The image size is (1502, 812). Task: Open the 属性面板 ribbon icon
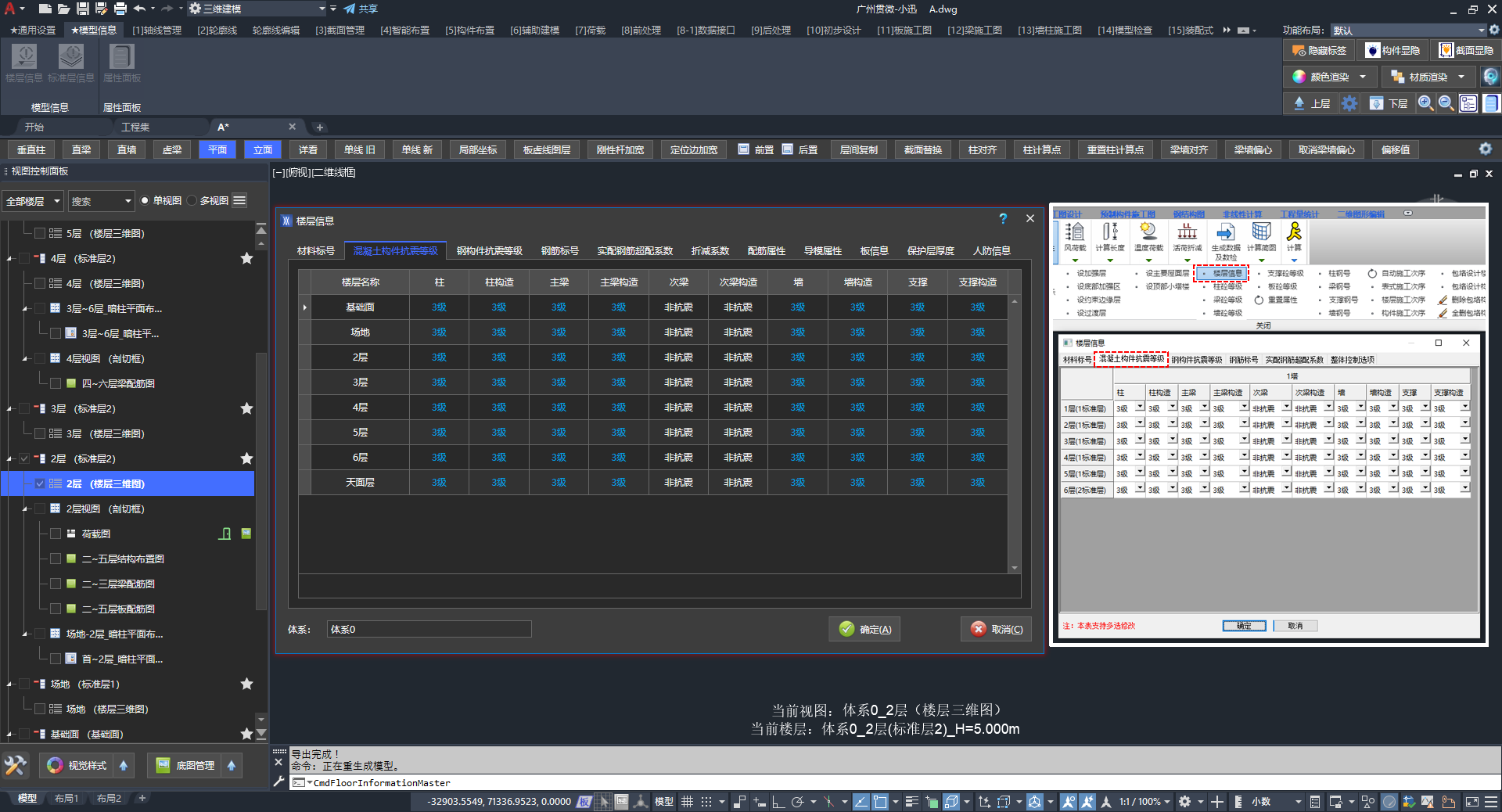click(121, 57)
